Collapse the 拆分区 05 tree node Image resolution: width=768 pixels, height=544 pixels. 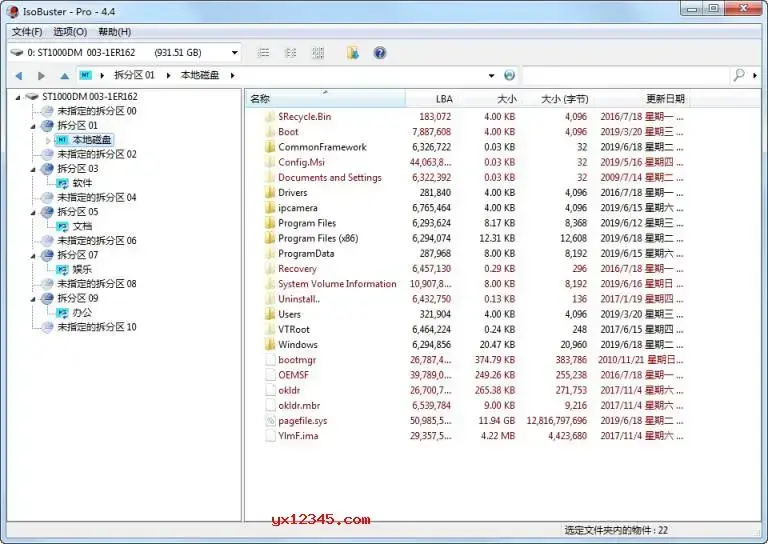pos(33,212)
